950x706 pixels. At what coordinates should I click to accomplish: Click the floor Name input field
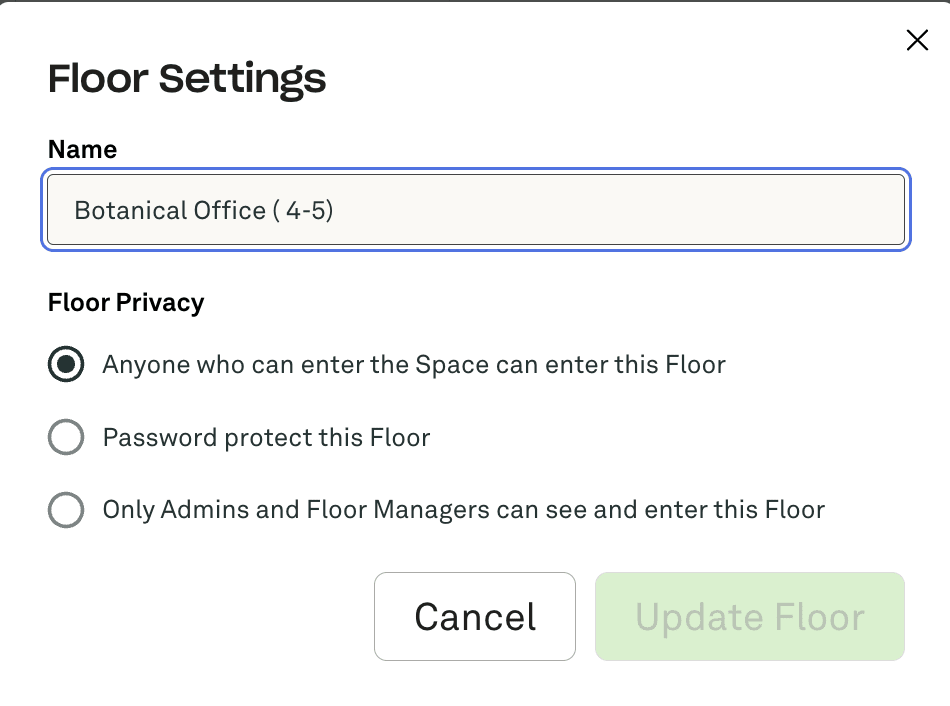point(476,210)
